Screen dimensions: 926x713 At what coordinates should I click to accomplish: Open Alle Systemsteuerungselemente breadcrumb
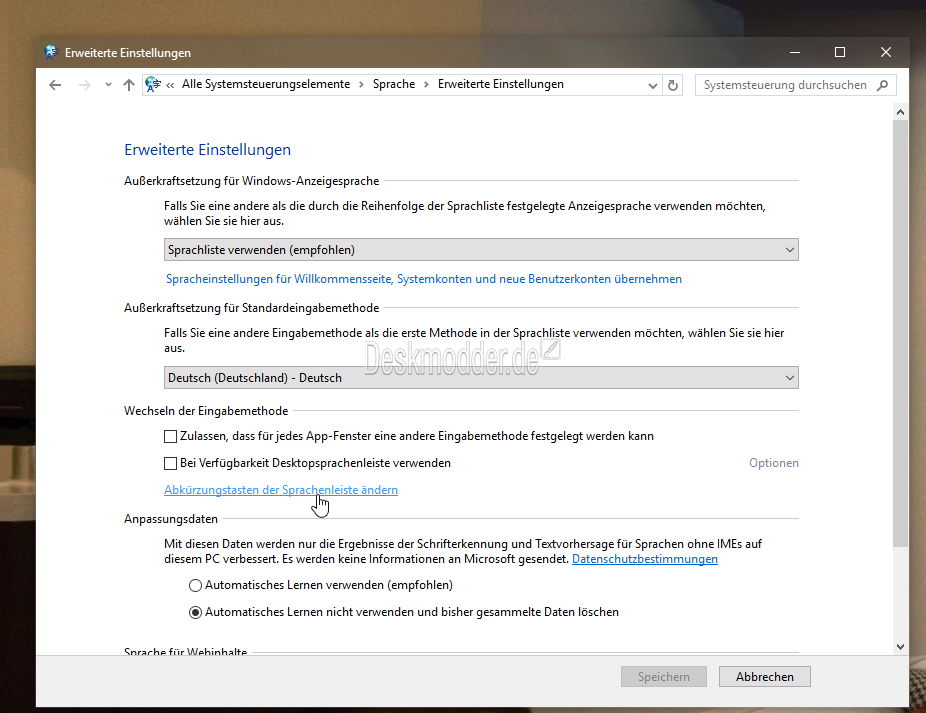(x=266, y=84)
